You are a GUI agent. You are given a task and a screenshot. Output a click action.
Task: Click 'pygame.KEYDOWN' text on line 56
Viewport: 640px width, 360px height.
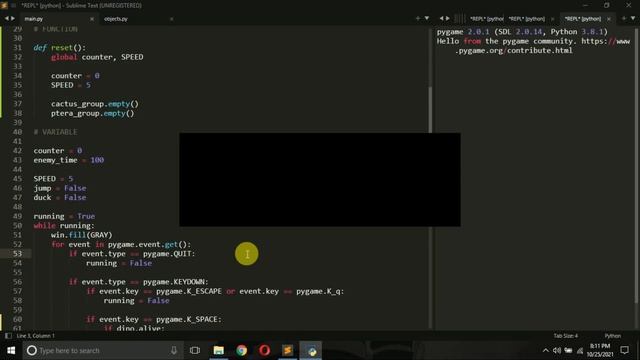(174, 282)
